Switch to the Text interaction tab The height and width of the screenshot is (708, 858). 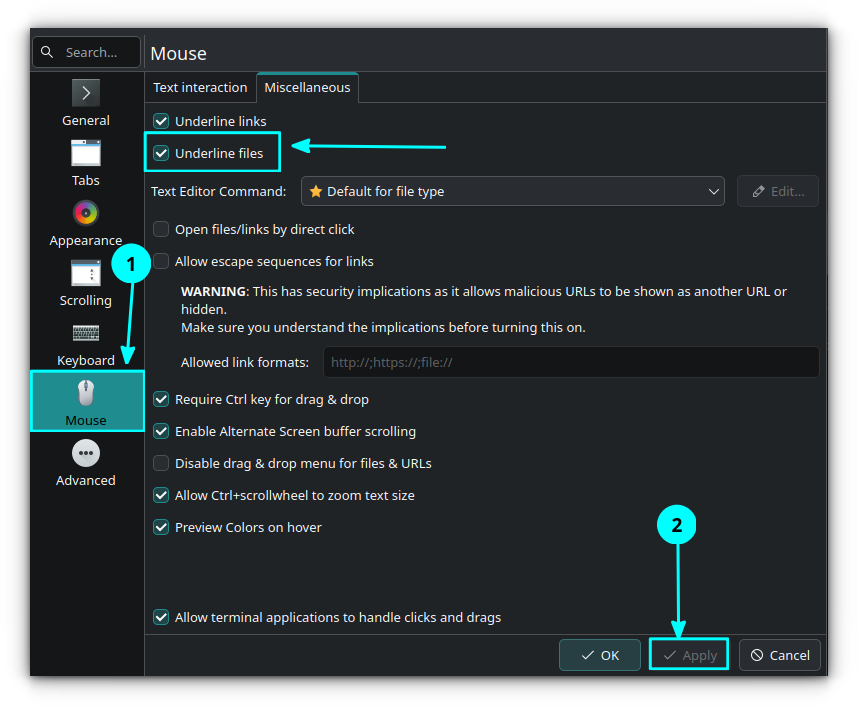pyautogui.click(x=200, y=87)
